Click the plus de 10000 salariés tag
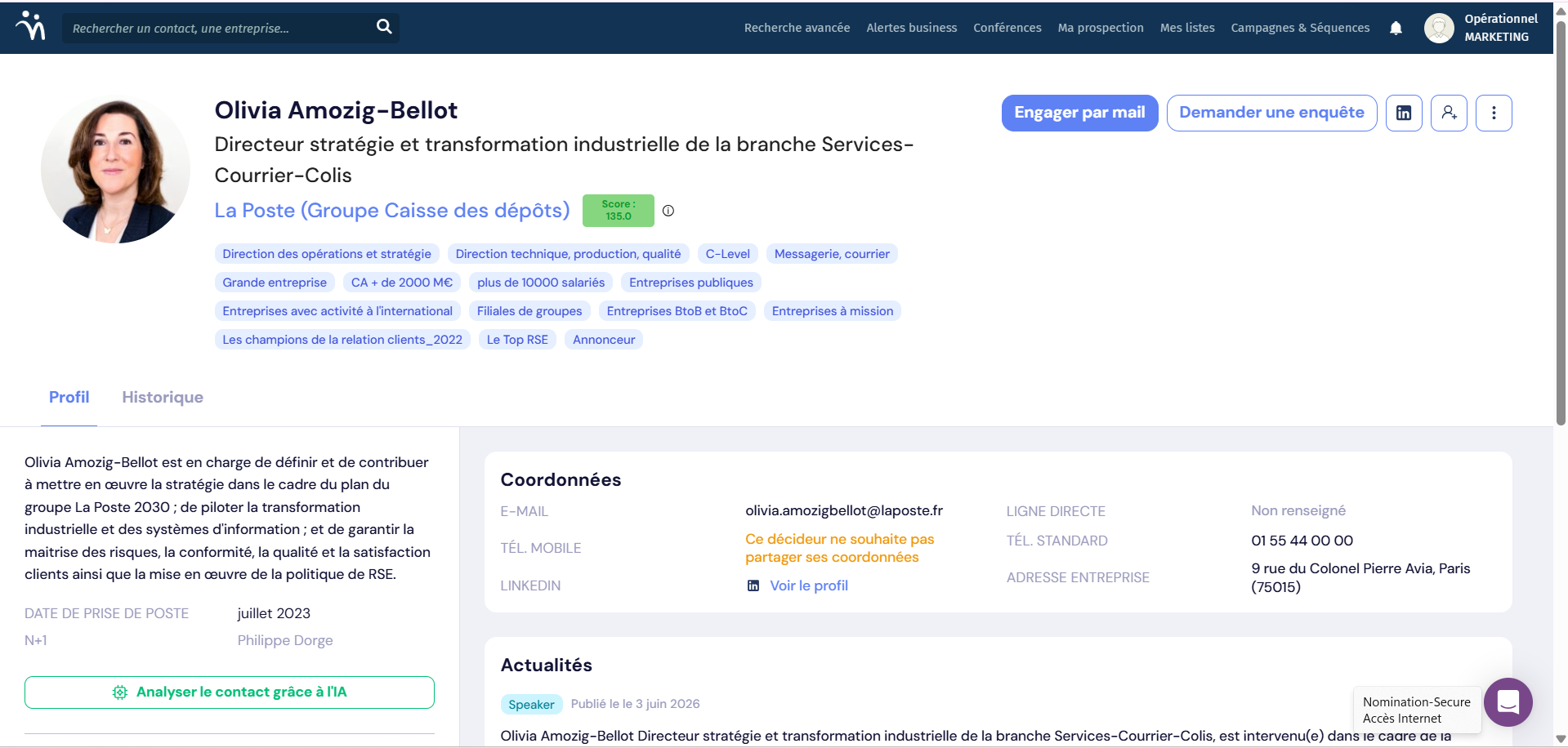Screen dimensions: 1568x748 (x=541, y=283)
